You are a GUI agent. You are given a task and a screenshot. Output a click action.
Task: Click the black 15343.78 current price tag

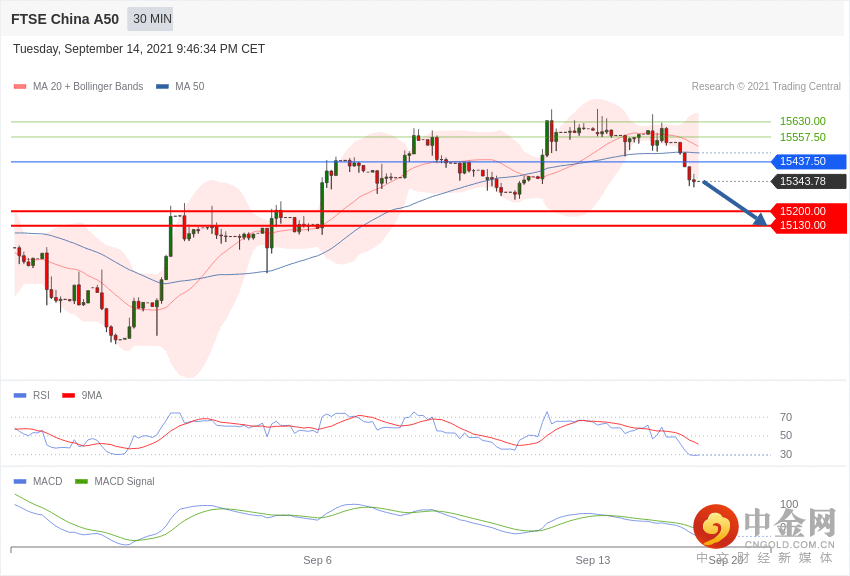tap(808, 182)
